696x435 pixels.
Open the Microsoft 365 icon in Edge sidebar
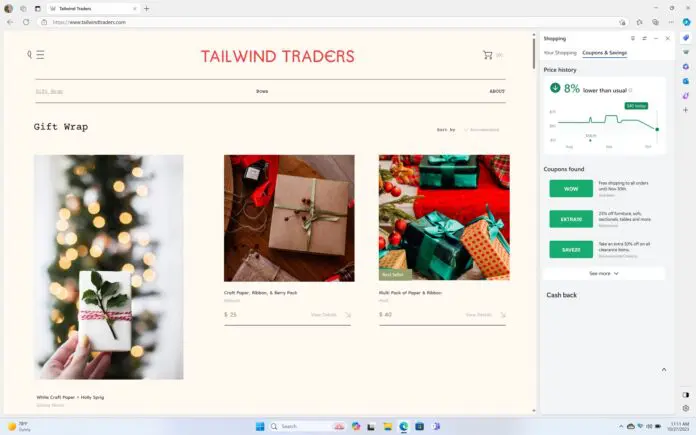tap(686, 67)
